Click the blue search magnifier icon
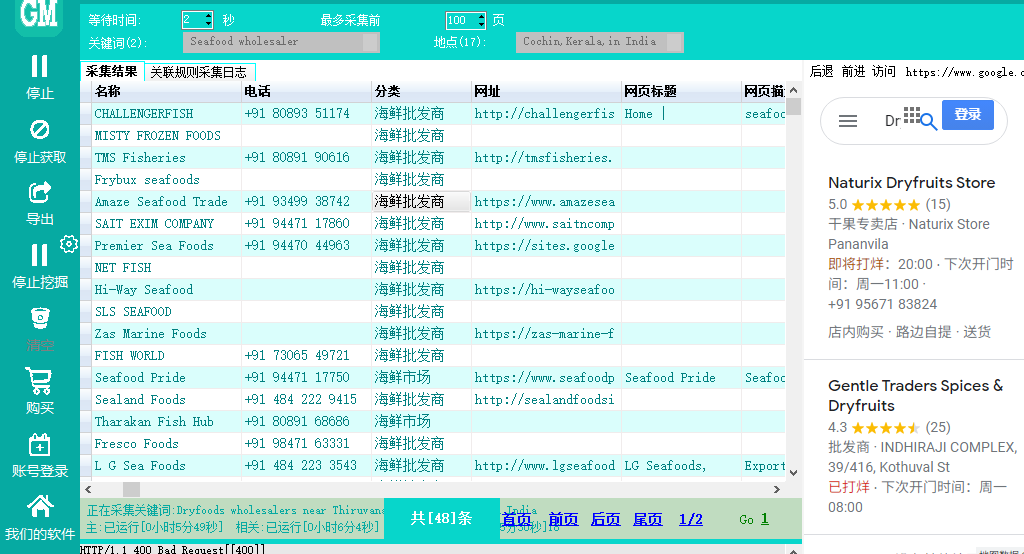The image size is (1024, 554). pyautogui.click(x=929, y=122)
